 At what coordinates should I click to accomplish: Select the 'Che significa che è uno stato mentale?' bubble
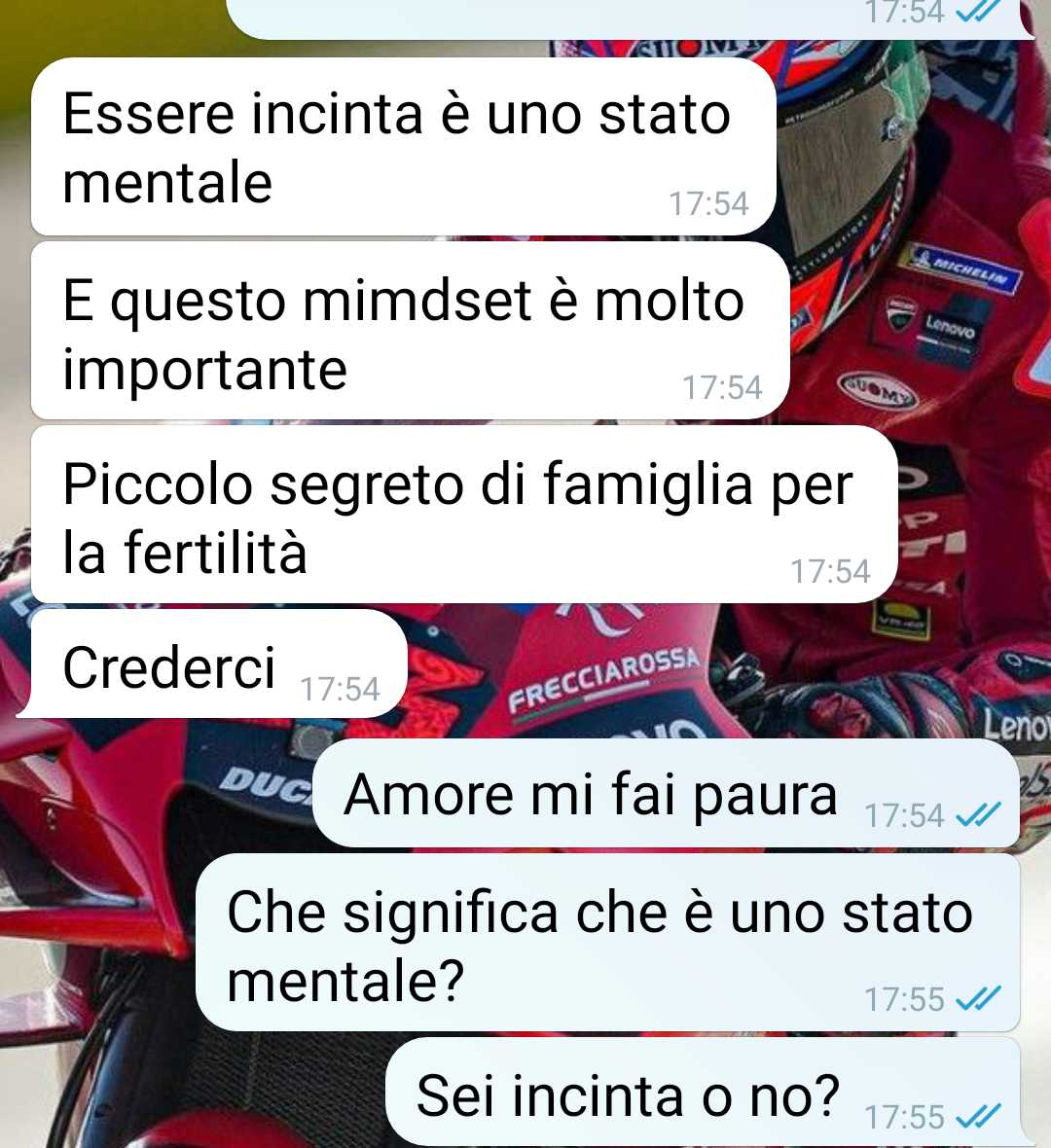click(608, 943)
